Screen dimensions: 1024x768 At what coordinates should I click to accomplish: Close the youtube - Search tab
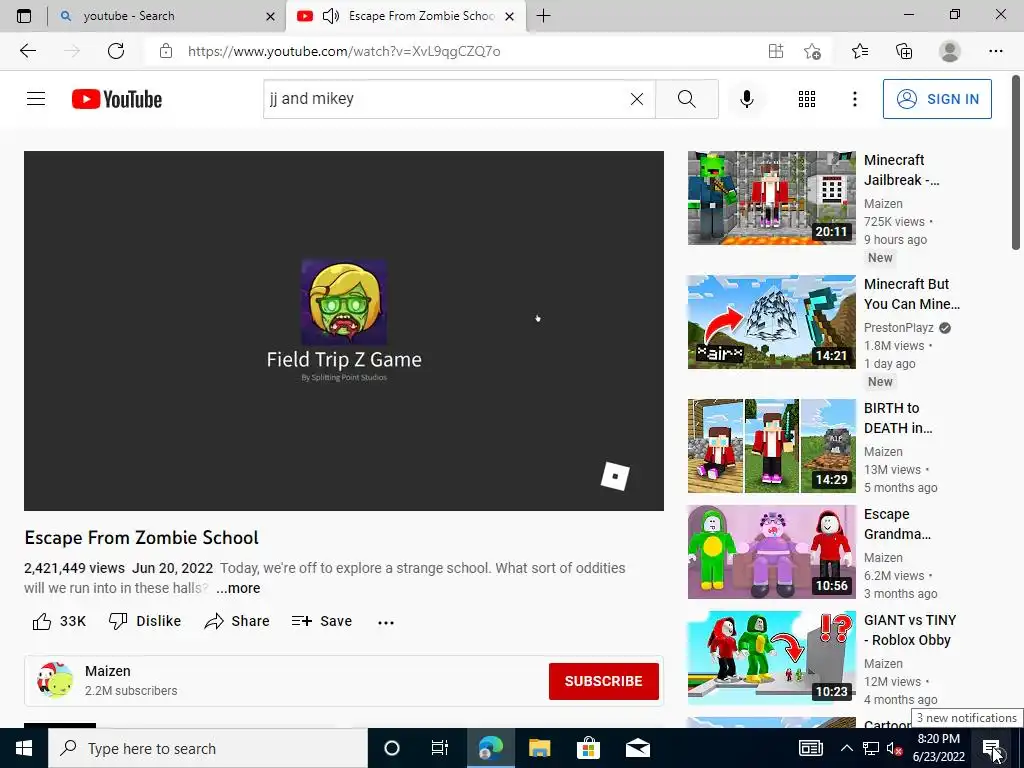click(x=270, y=16)
